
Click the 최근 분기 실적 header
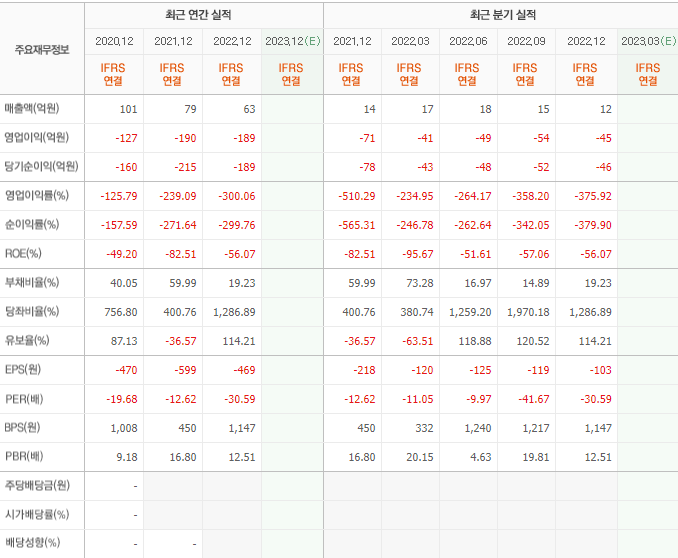[502, 15]
